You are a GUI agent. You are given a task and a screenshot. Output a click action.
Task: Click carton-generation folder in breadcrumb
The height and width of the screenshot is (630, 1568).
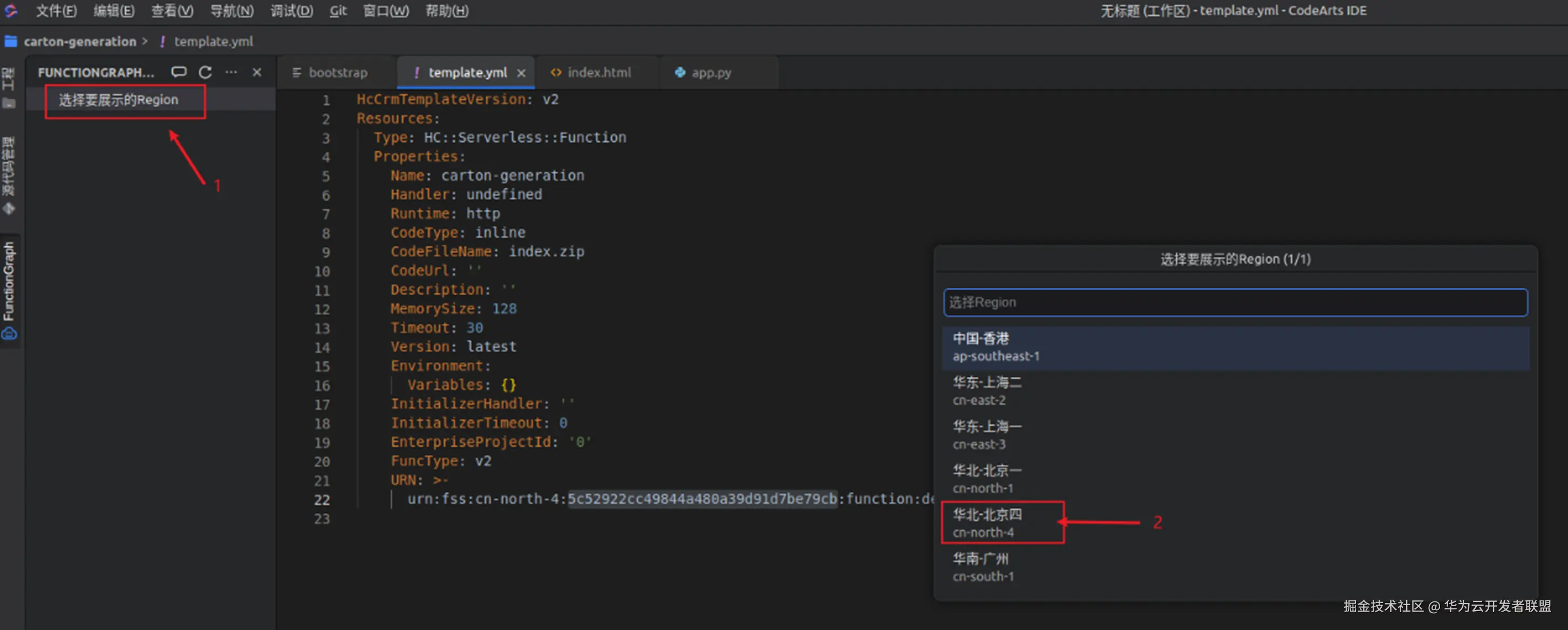tap(80, 42)
